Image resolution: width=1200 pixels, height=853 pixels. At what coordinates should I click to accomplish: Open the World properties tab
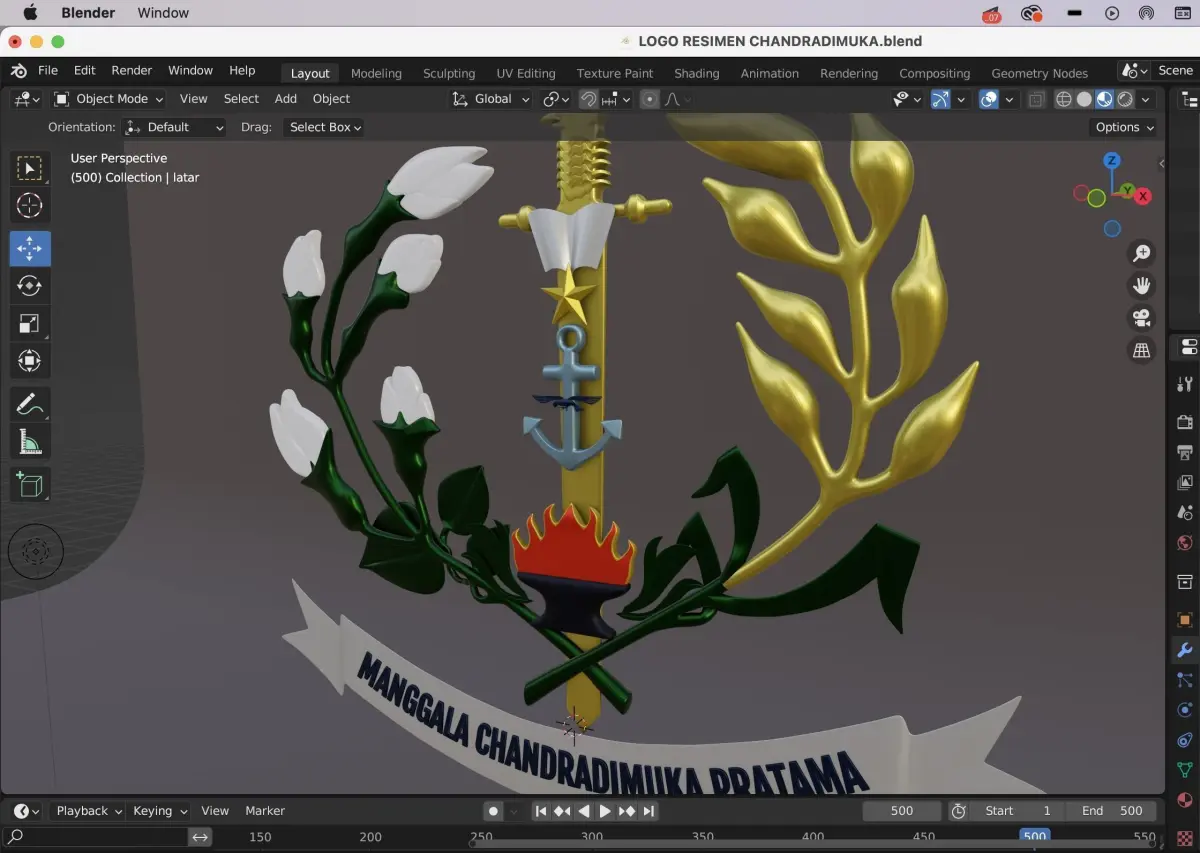[1185, 543]
